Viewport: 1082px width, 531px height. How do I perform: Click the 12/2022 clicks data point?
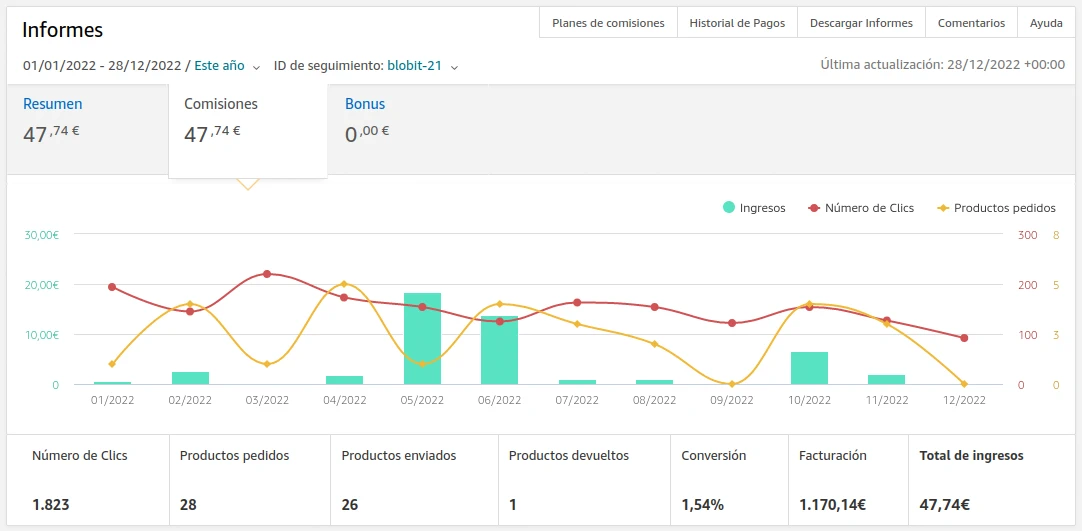point(964,338)
